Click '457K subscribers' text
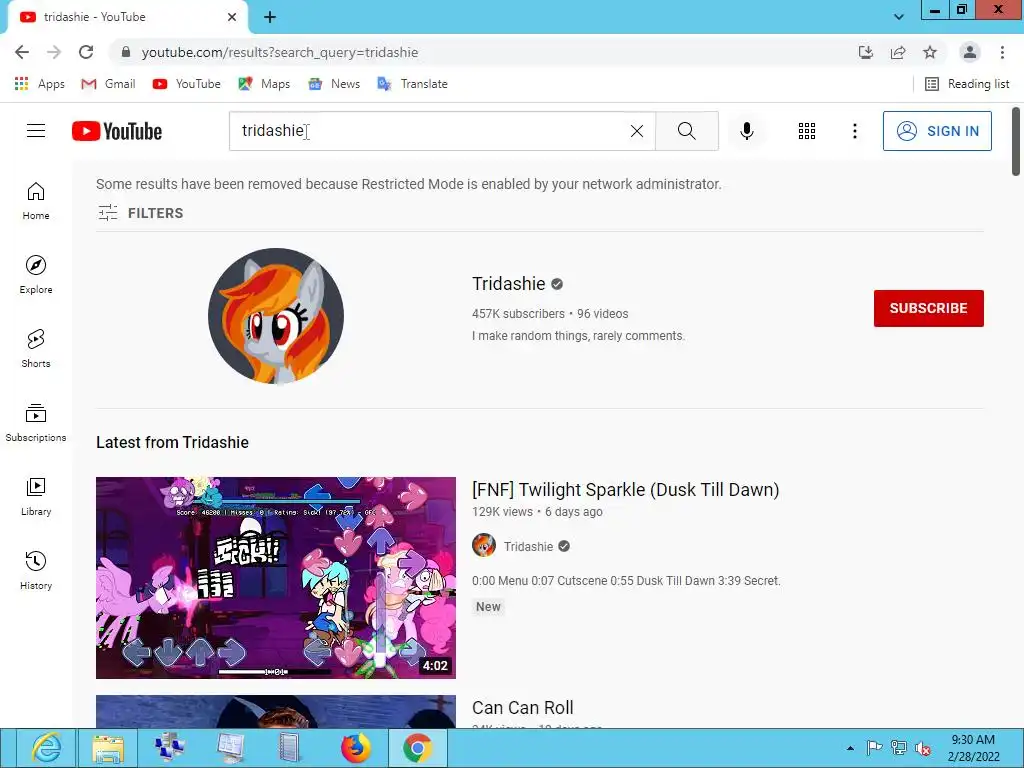 (518, 314)
